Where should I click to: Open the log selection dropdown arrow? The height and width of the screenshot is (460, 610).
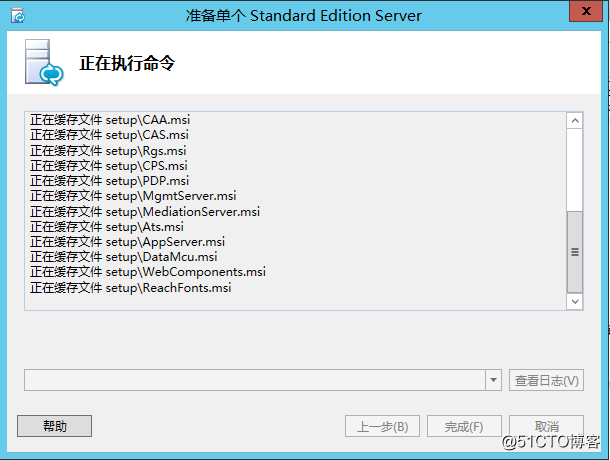(493, 380)
